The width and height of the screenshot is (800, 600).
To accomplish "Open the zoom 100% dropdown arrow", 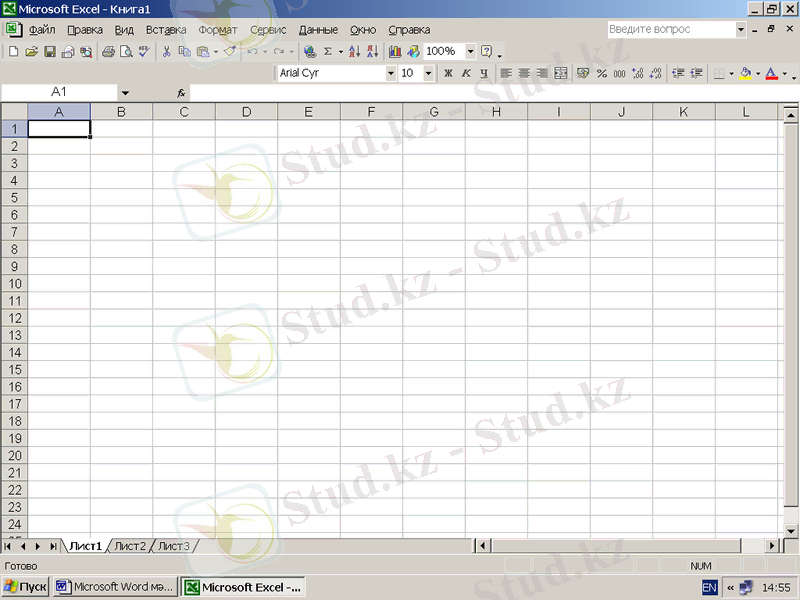I will [470, 52].
